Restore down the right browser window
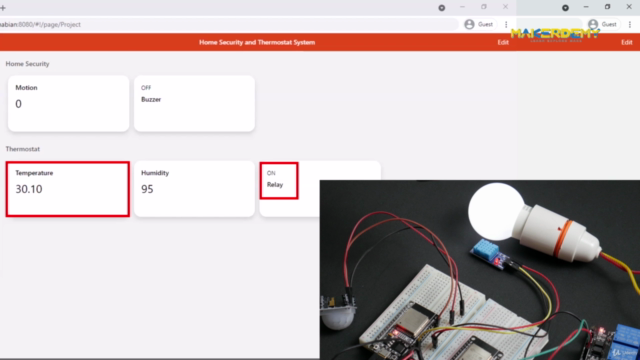The image size is (640, 360). click(607, 7)
